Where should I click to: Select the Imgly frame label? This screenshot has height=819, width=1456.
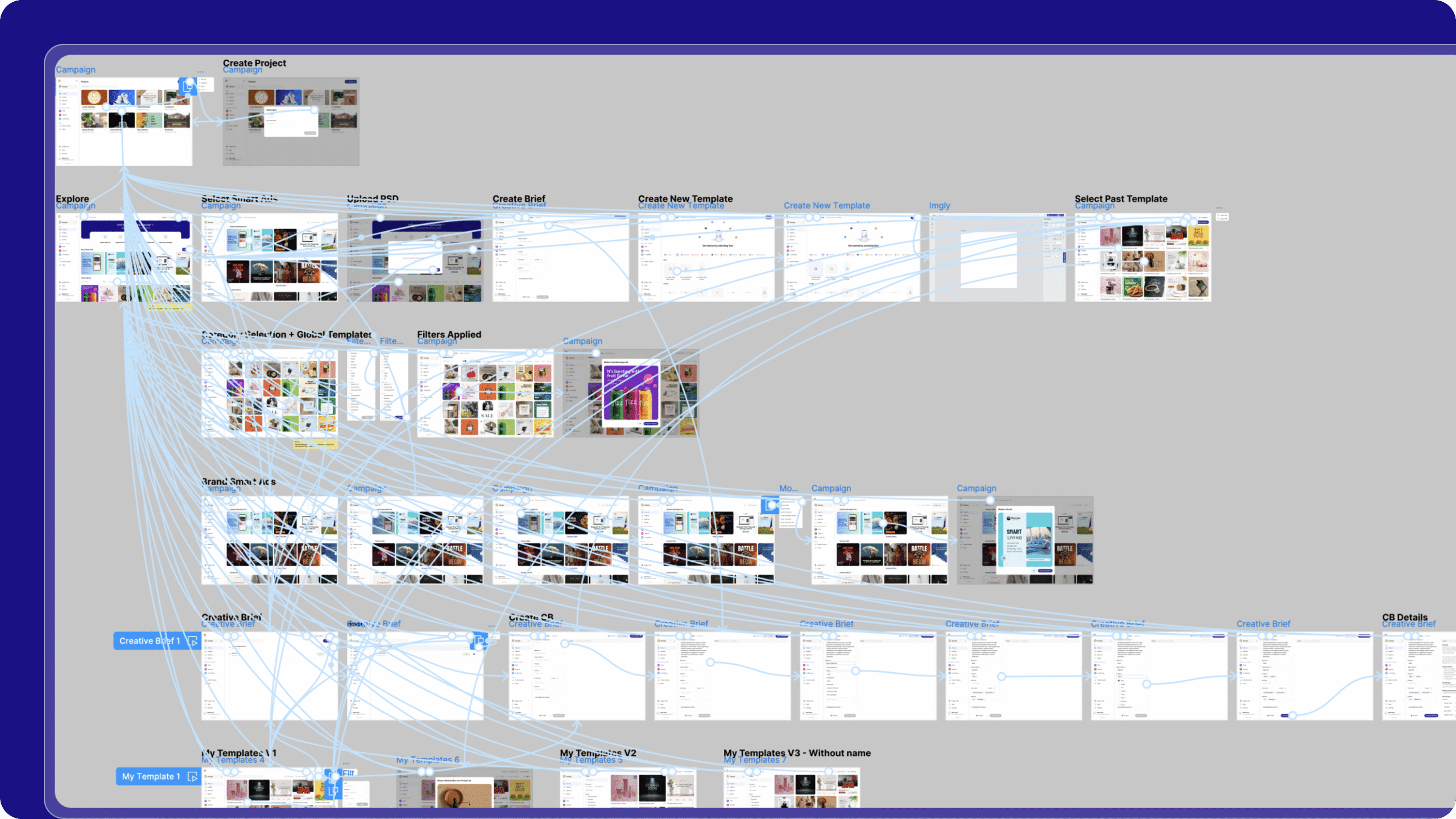tap(940, 206)
